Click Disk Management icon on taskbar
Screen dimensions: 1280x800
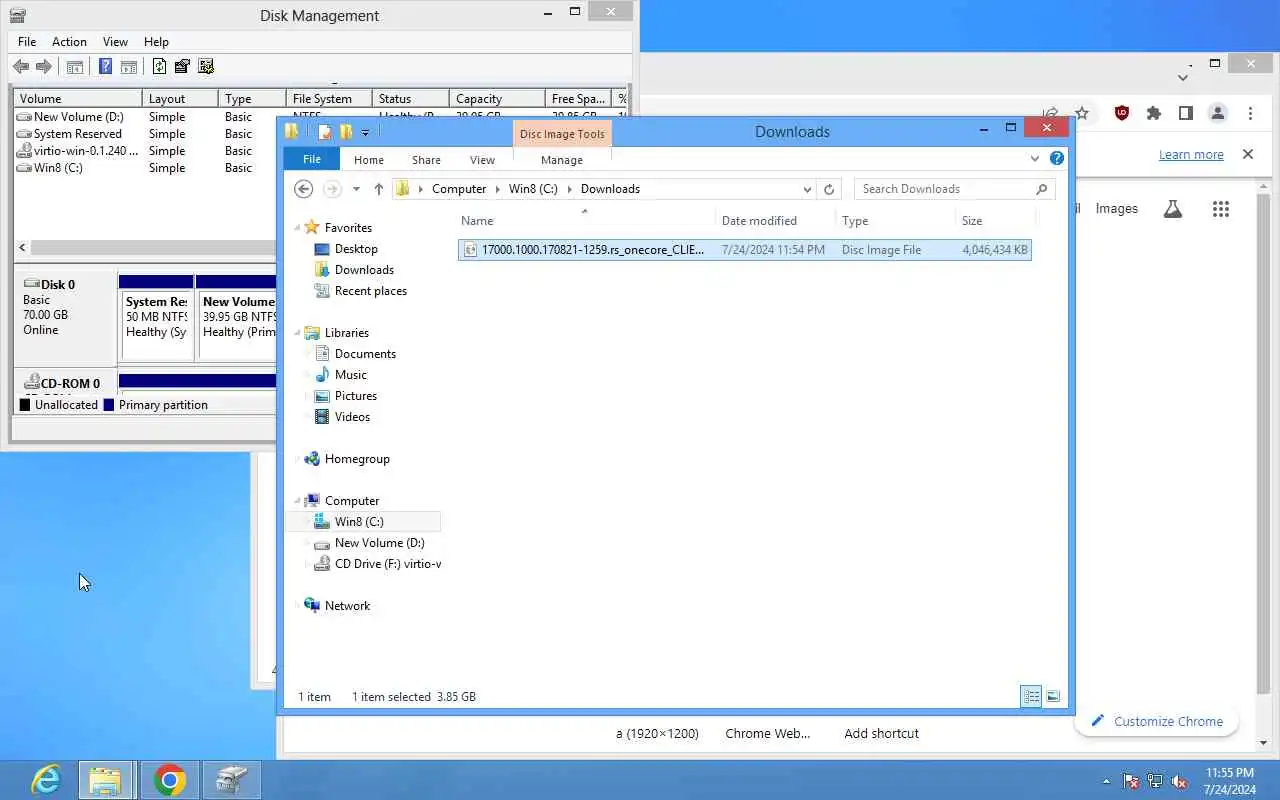[x=232, y=780]
